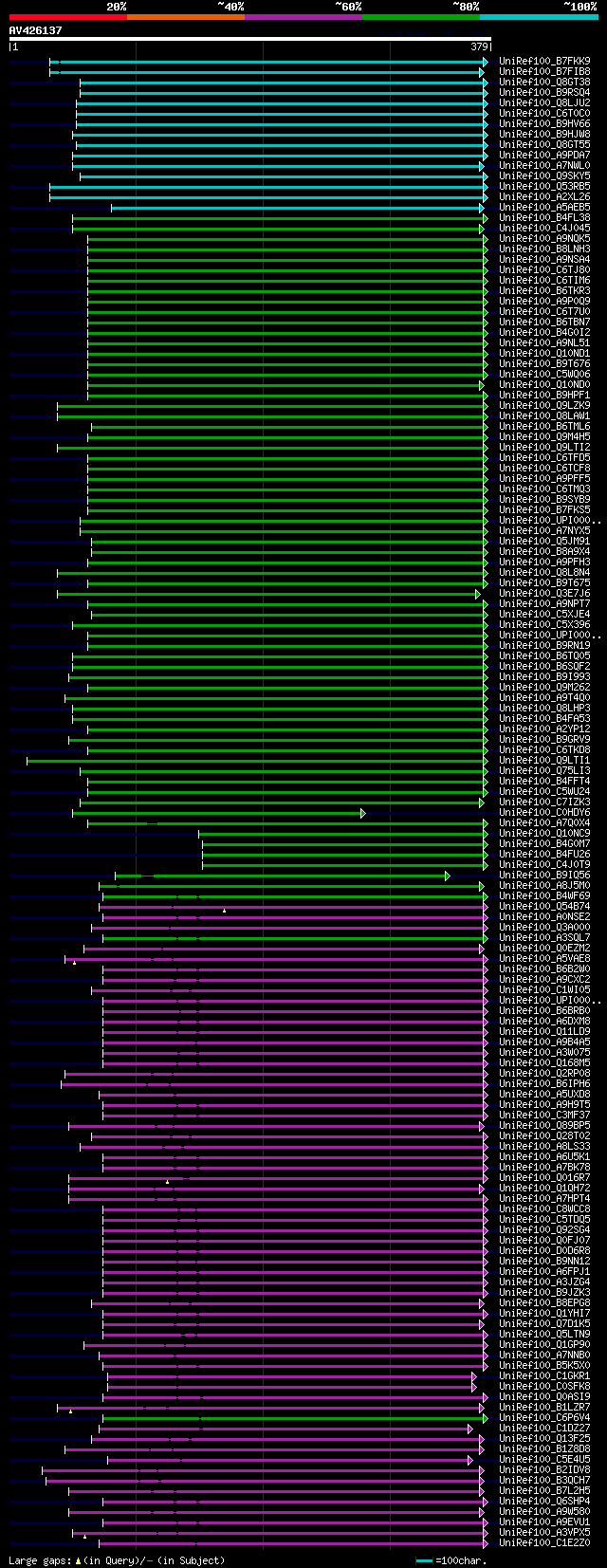Select the UniRef100_A7Q0X4 label
This screenshot has height=1568, width=607.
(544, 823)
